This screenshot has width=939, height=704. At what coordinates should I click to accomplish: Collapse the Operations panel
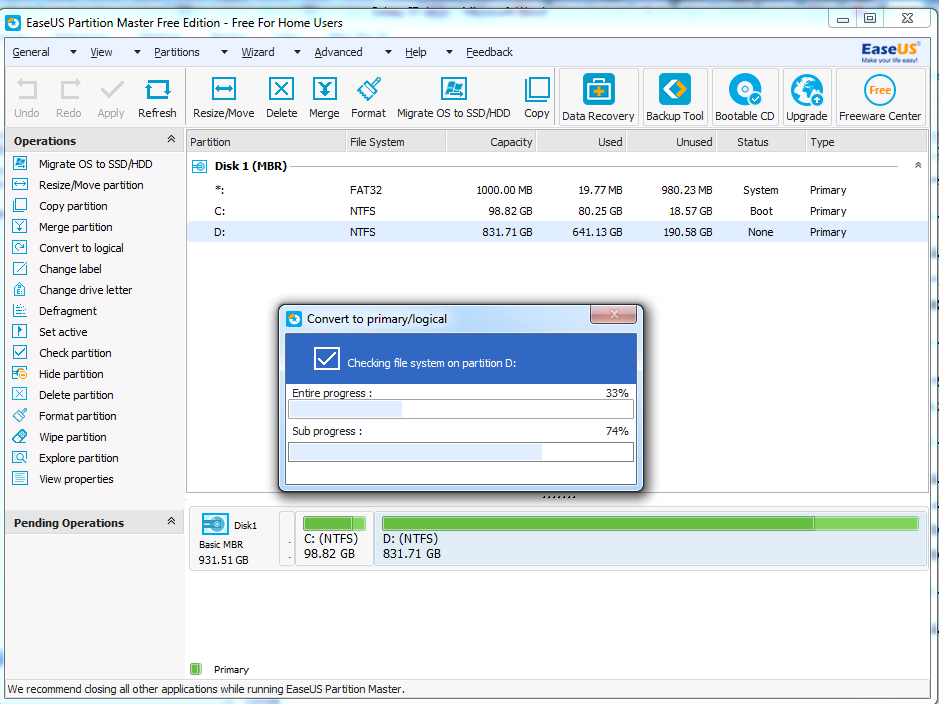tap(171, 139)
